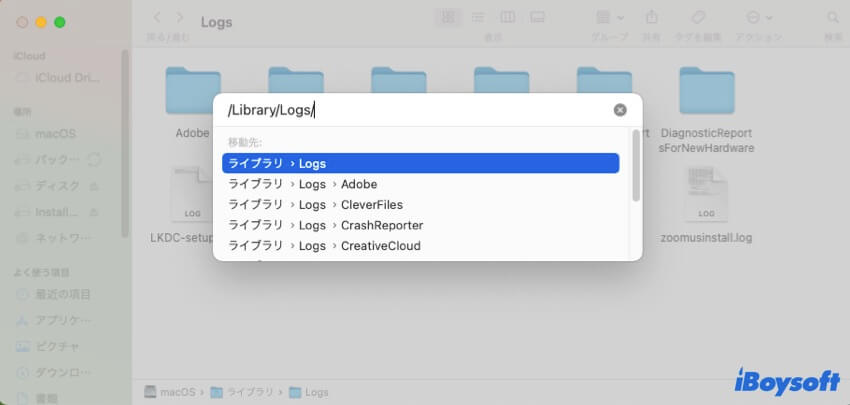Click the search magnifier icon
850x405 pixels.
click(x=832, y=18)
